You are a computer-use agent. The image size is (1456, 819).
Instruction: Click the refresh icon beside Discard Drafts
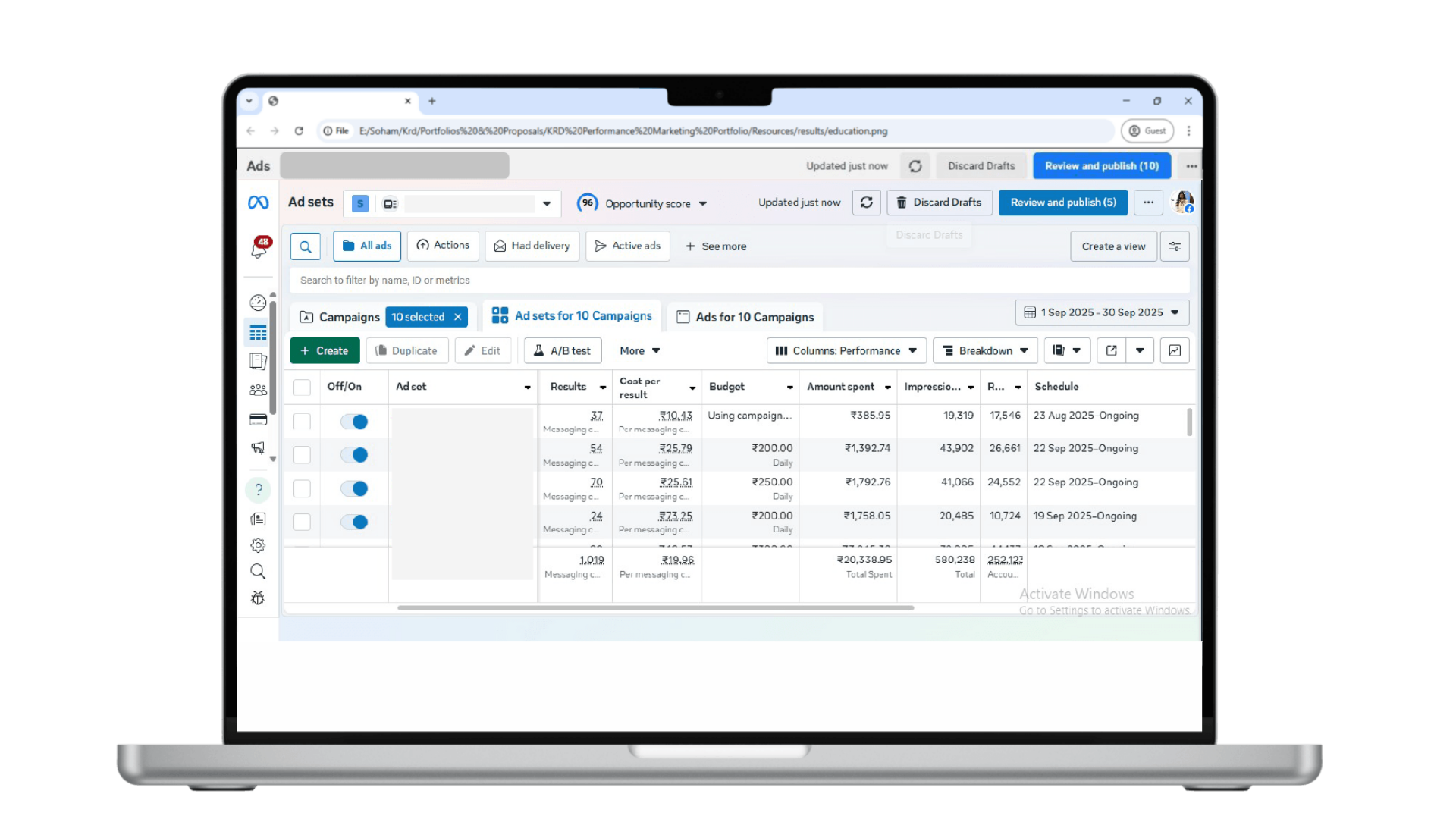[866, 202]
